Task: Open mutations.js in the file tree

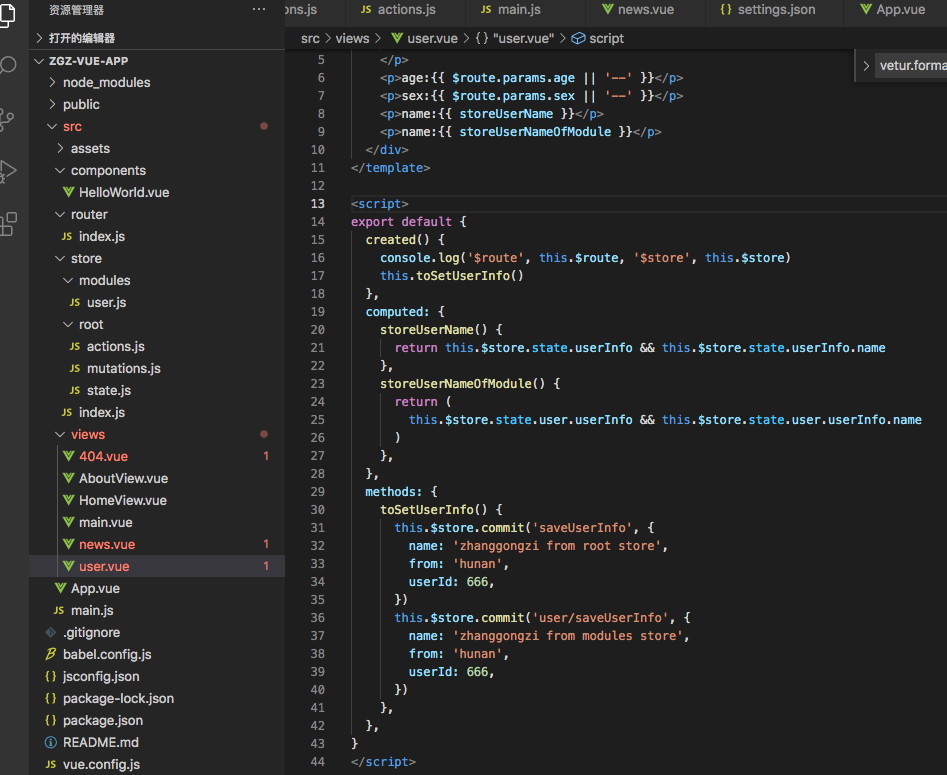Action: (123, 368)
